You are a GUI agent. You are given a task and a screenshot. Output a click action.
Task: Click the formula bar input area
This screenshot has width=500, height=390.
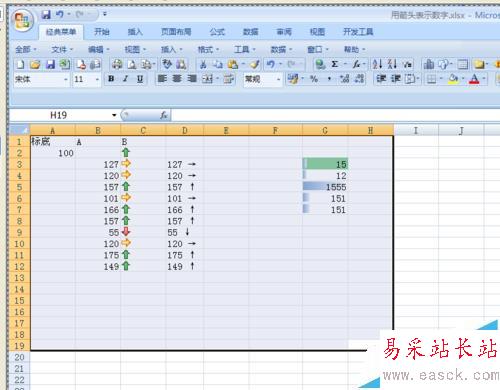tap(335, 115)
